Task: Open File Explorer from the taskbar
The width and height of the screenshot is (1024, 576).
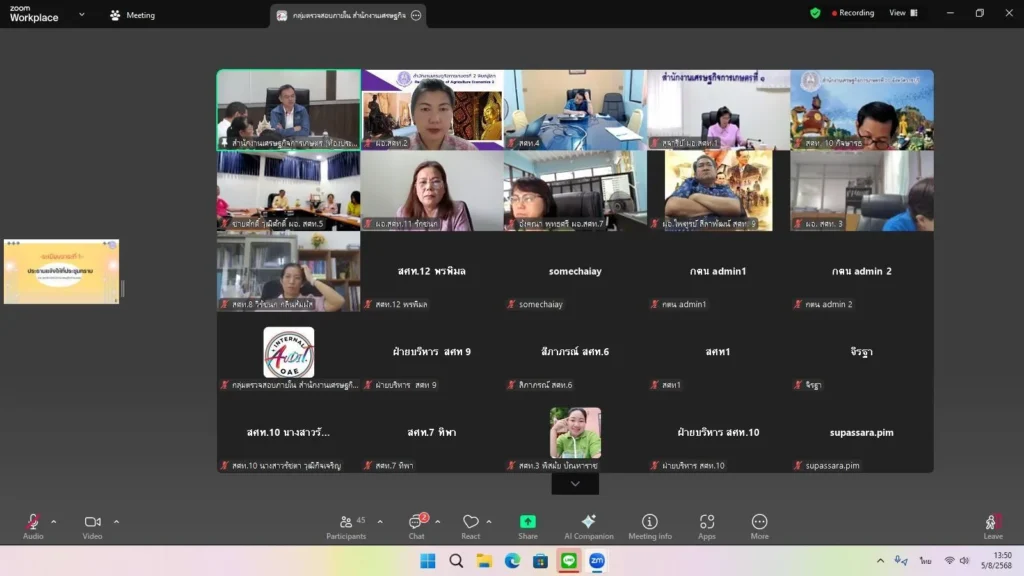Action: [484, 561]
